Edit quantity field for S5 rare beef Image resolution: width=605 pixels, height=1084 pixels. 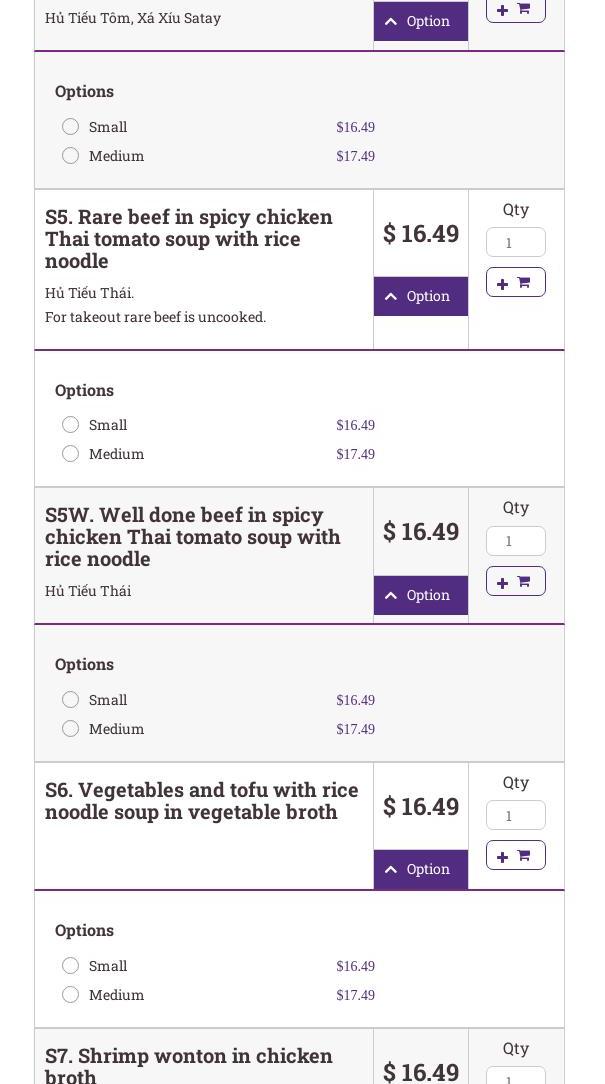click(x=515, y=243)
